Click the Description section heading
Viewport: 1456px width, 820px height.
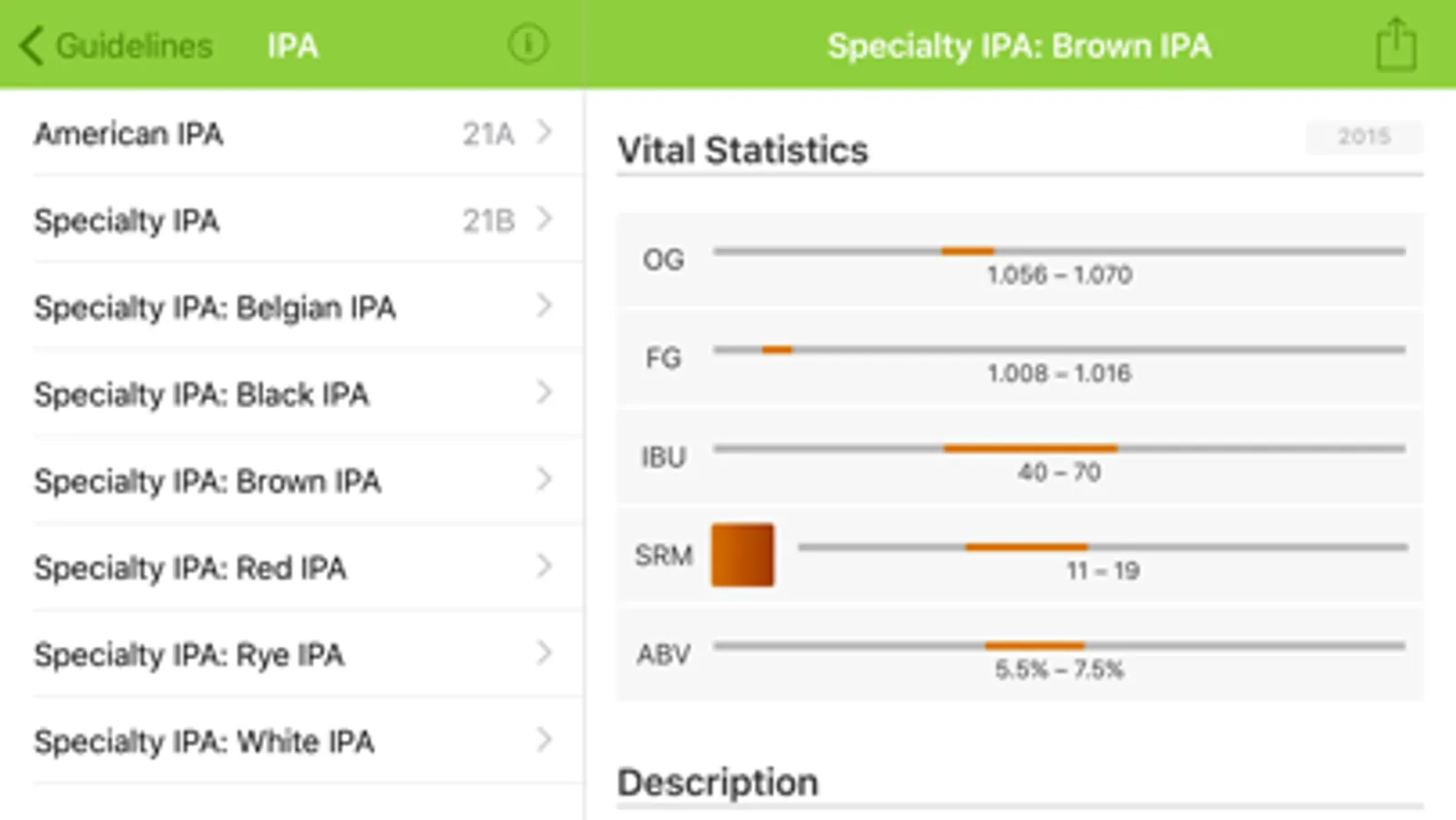pyautogui.click(x=718, y=783)
